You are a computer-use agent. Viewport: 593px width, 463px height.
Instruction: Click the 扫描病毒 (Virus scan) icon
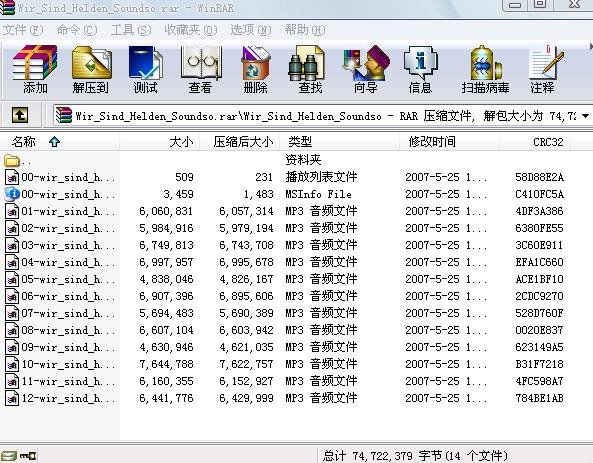point(486,69)
